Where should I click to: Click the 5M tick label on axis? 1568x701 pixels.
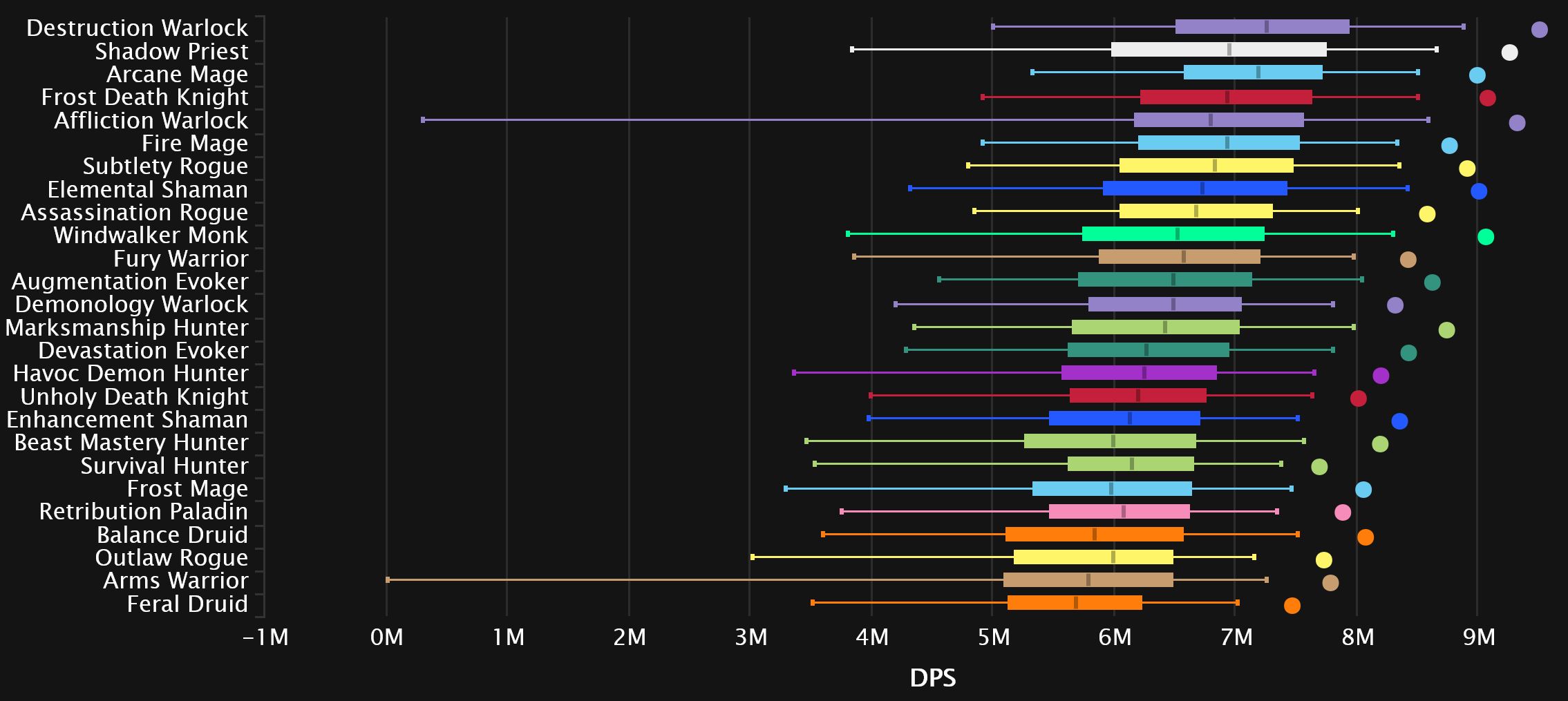coord(993,637)
